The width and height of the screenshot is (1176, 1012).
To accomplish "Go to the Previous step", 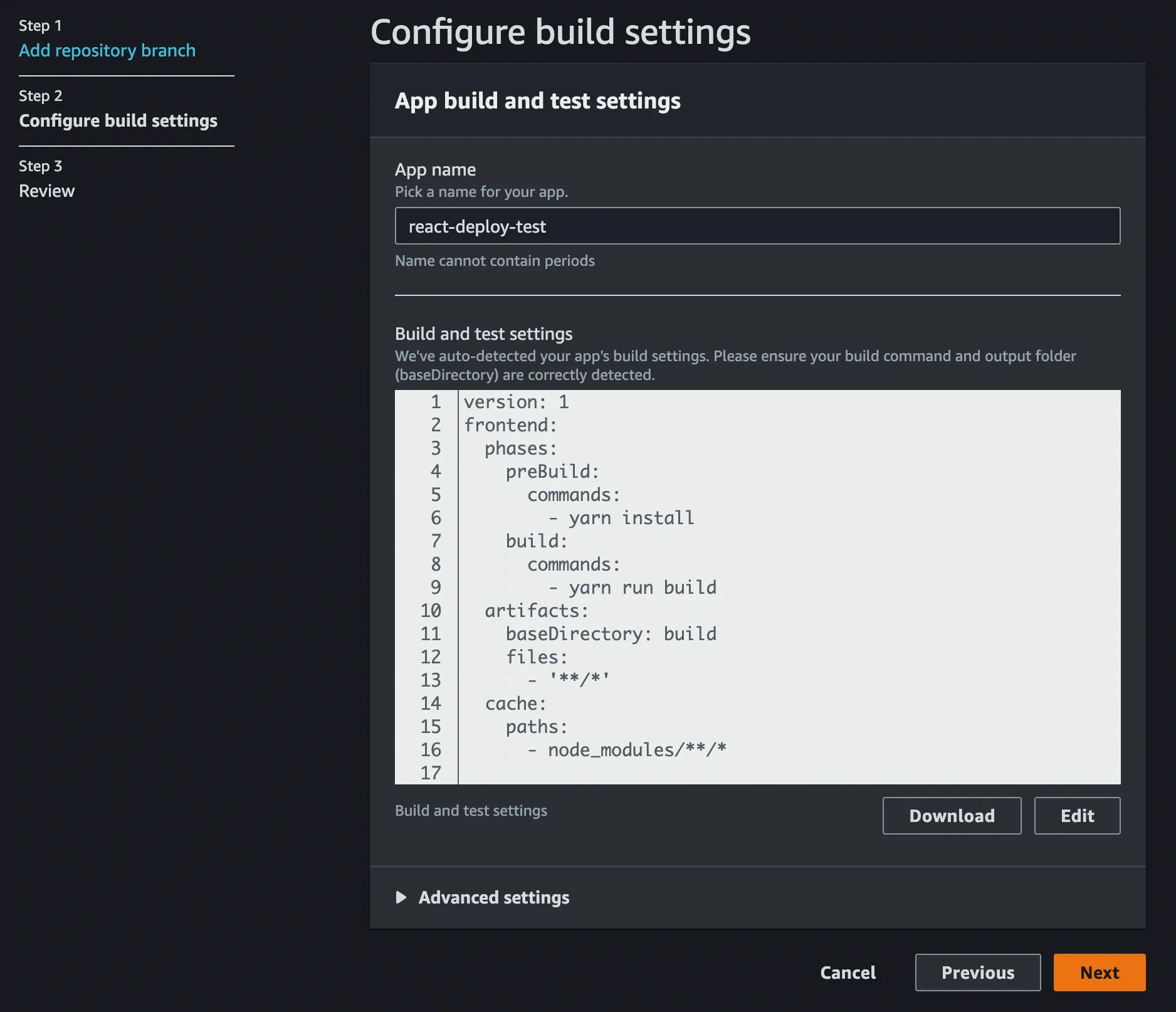I will 977,972.
